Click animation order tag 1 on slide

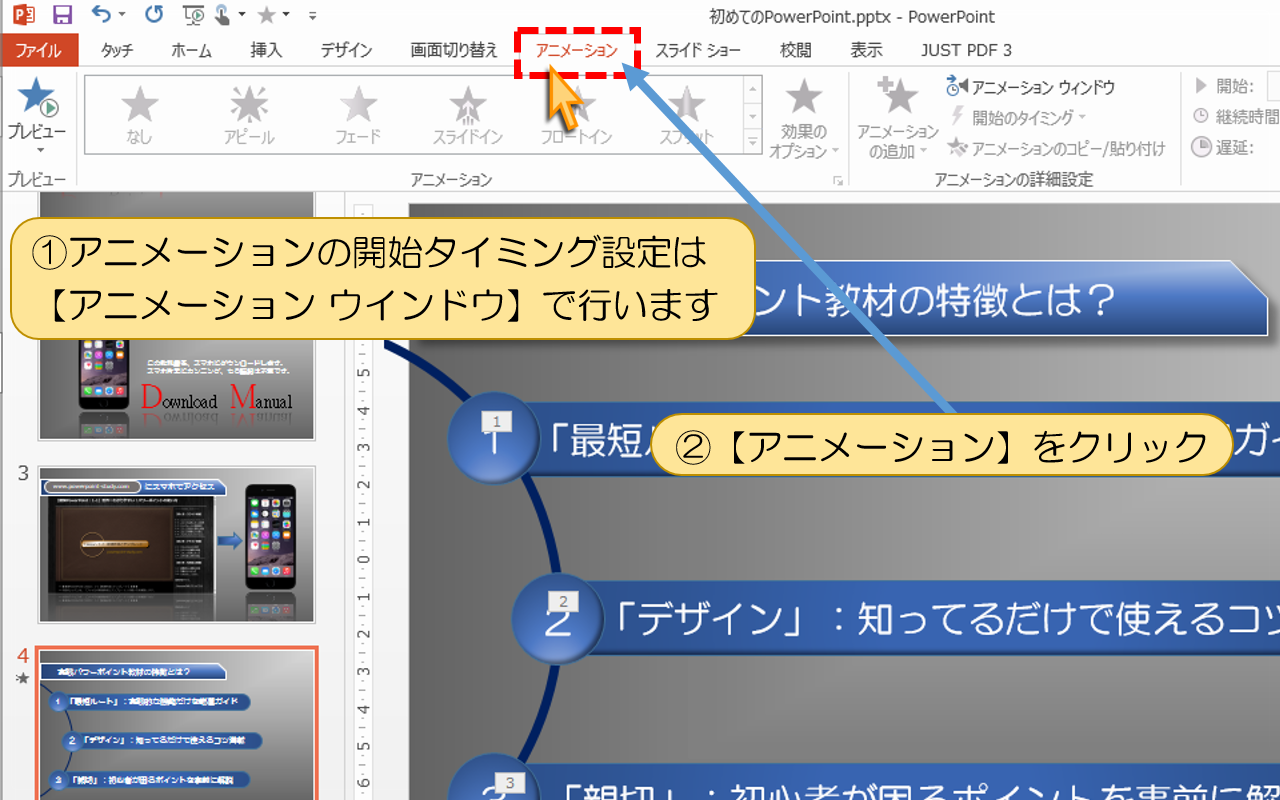[x=497, y=421]
